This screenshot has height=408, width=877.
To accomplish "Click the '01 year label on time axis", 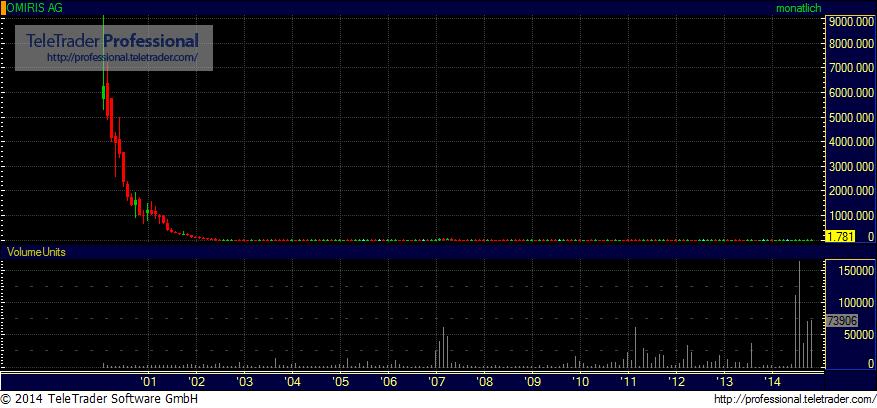I will pos(148,382).
